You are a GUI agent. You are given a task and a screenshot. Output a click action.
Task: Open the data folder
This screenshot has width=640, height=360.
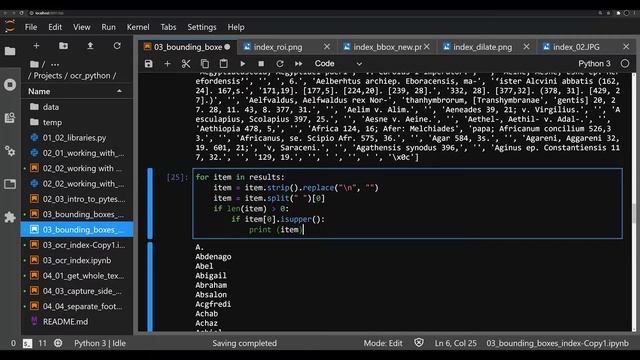[x=77, y=107]
